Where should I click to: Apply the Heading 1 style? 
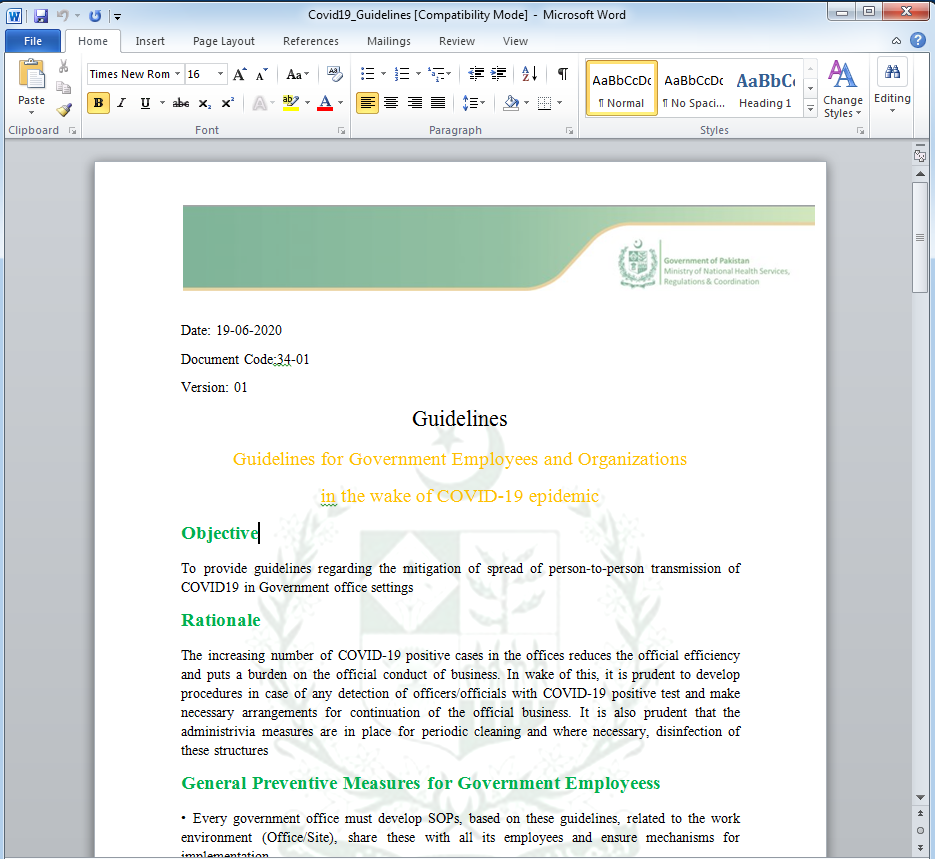[x=765, y=89]
